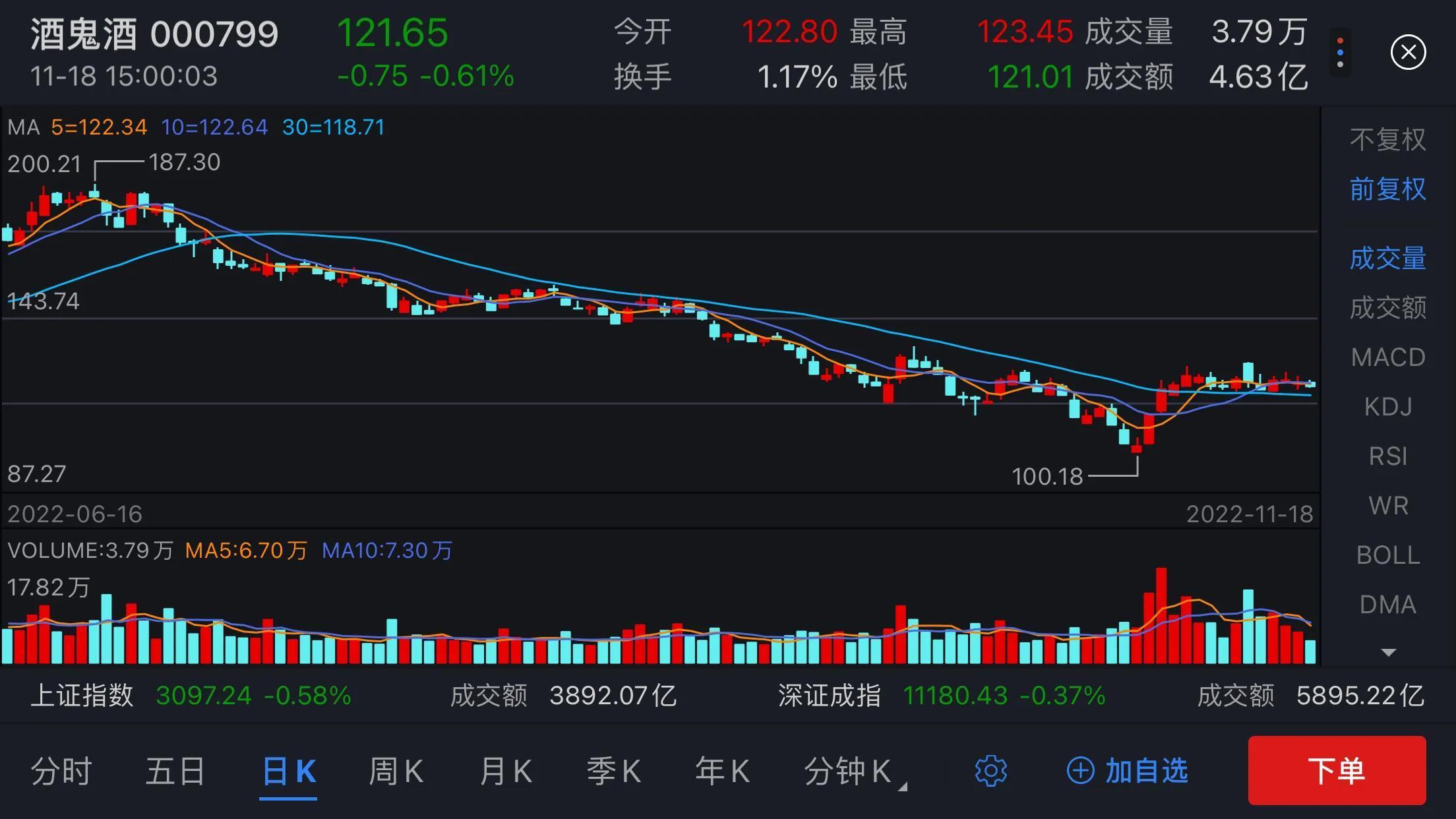Show the BOLL indicator
The image size is (1456, 819).
click(1387, 555)
